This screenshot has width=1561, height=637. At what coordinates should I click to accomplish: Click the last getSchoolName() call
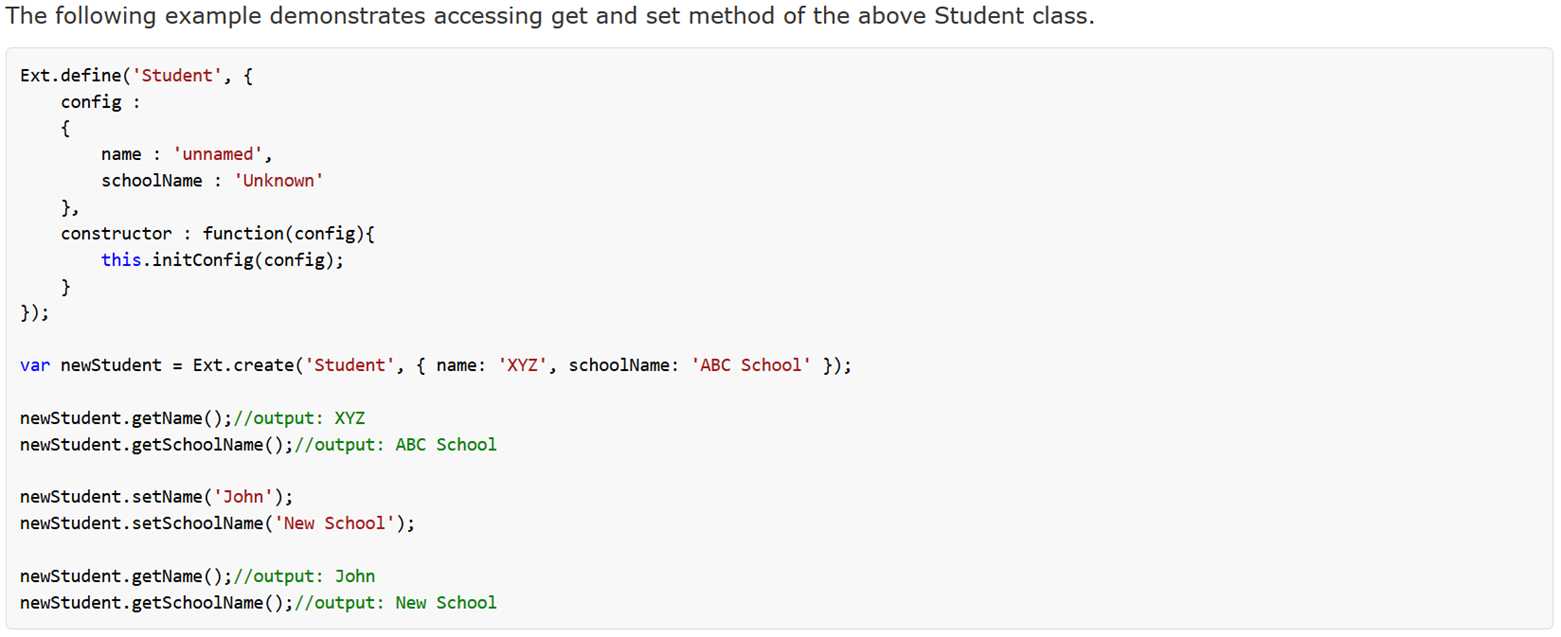[156, 602]
